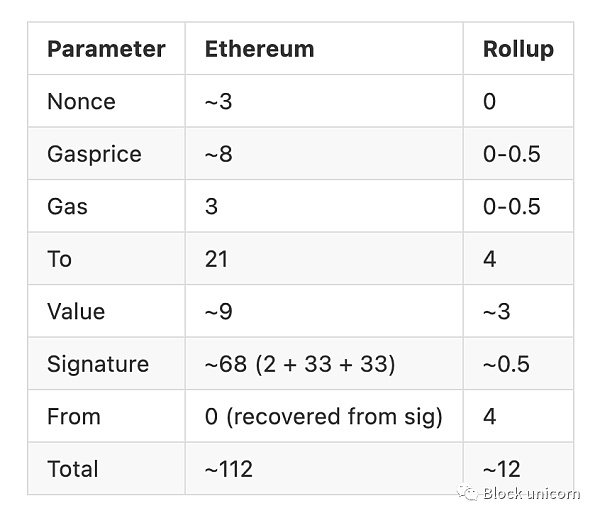600x518 pixels.
Task: Click the Value row label
Action: click(76, 311)
